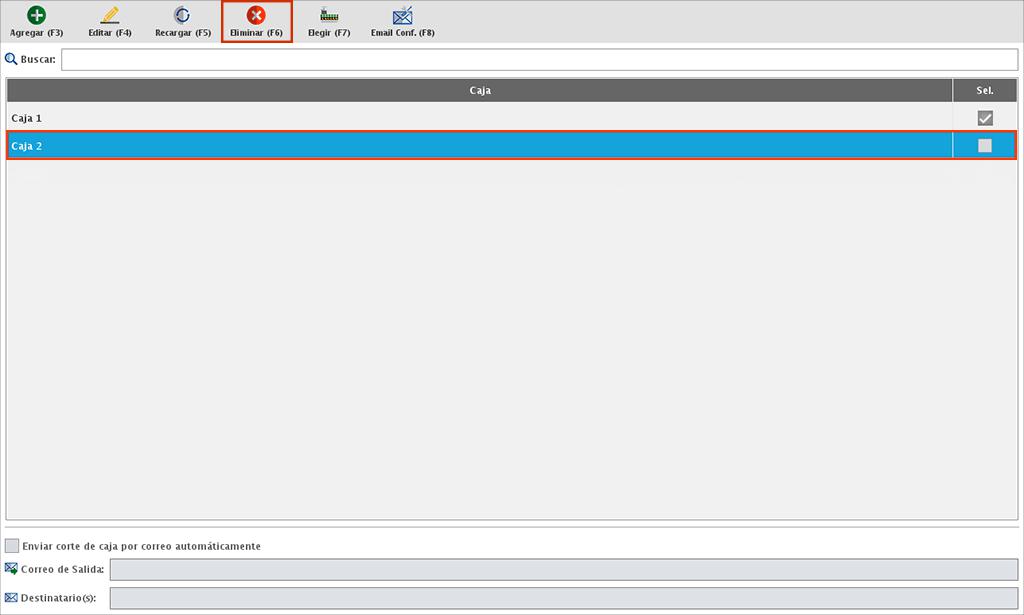
Task: Check the Sel. checkbox for Caja 2
Action: pyautogui.click(x=985, y=146)
